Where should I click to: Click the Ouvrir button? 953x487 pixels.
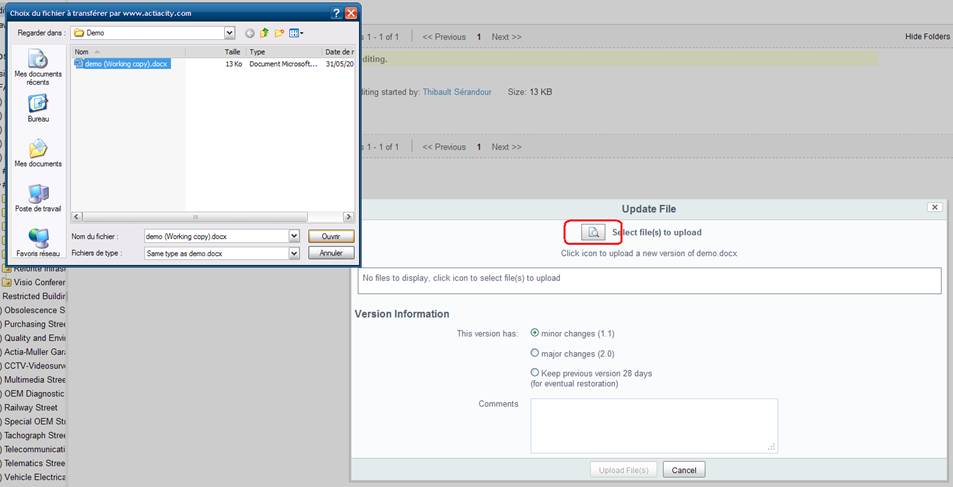pyautogui.click(x=331, y=236)
